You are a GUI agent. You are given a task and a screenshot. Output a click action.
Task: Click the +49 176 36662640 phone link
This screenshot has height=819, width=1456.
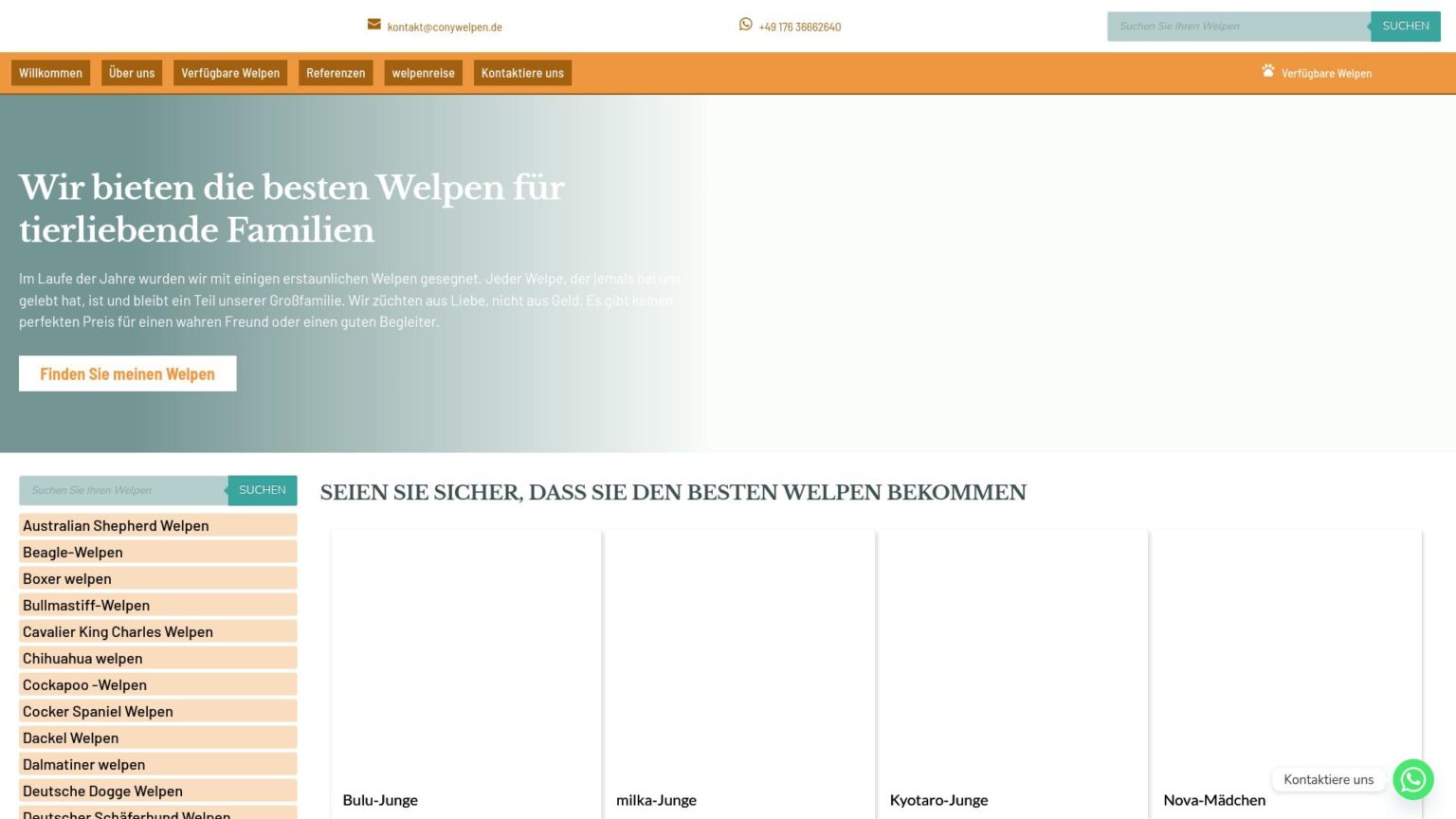[x=799, y=27]
